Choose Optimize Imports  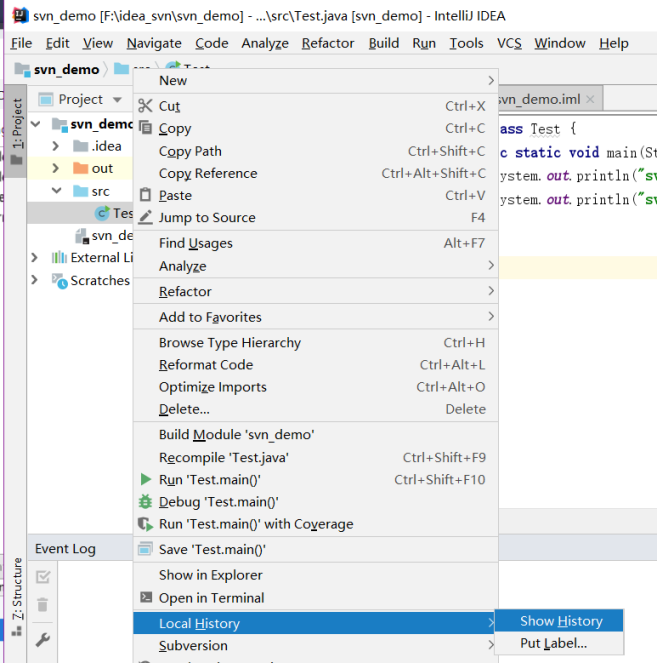point(315,387)
